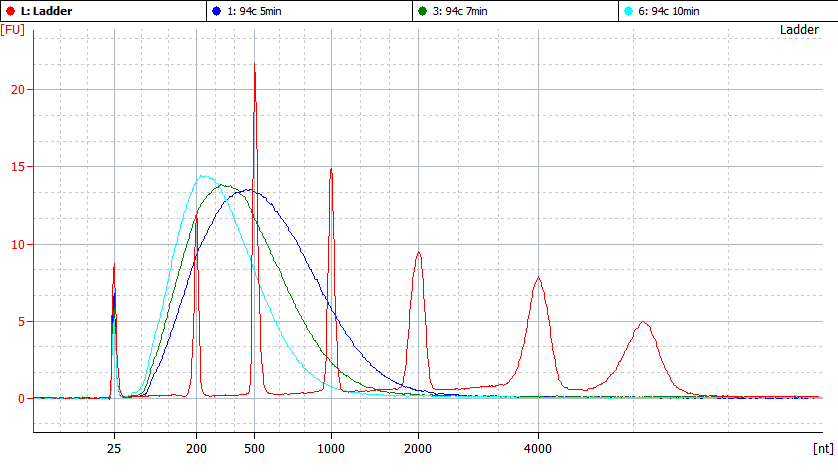This screenshot has height=472, width=838.
Task: Click the blue dot for sample 1
Action: (x=217, y=11)
